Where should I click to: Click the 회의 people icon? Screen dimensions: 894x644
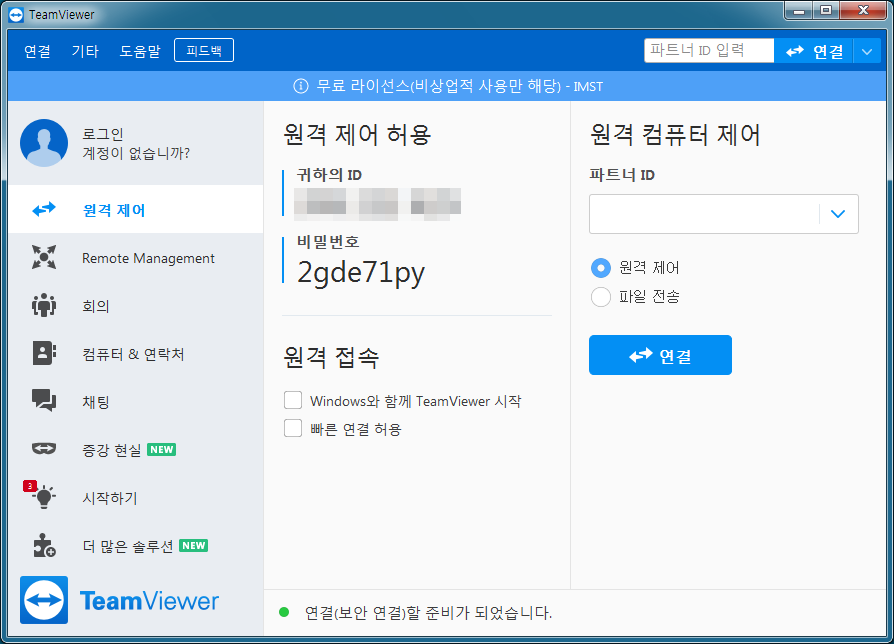[x=44, y=305]
